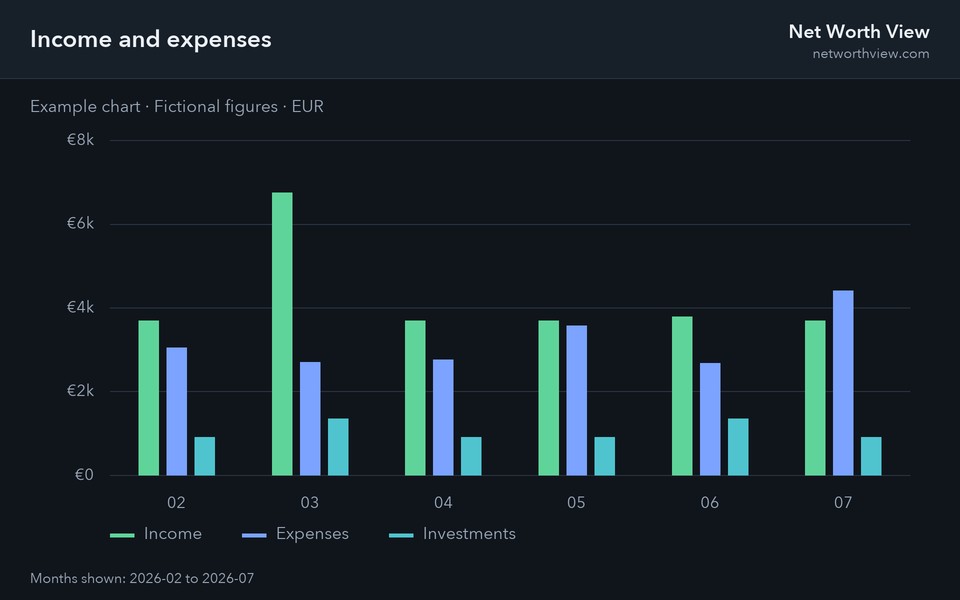Select the Income bar for month 07

point(815,398)
